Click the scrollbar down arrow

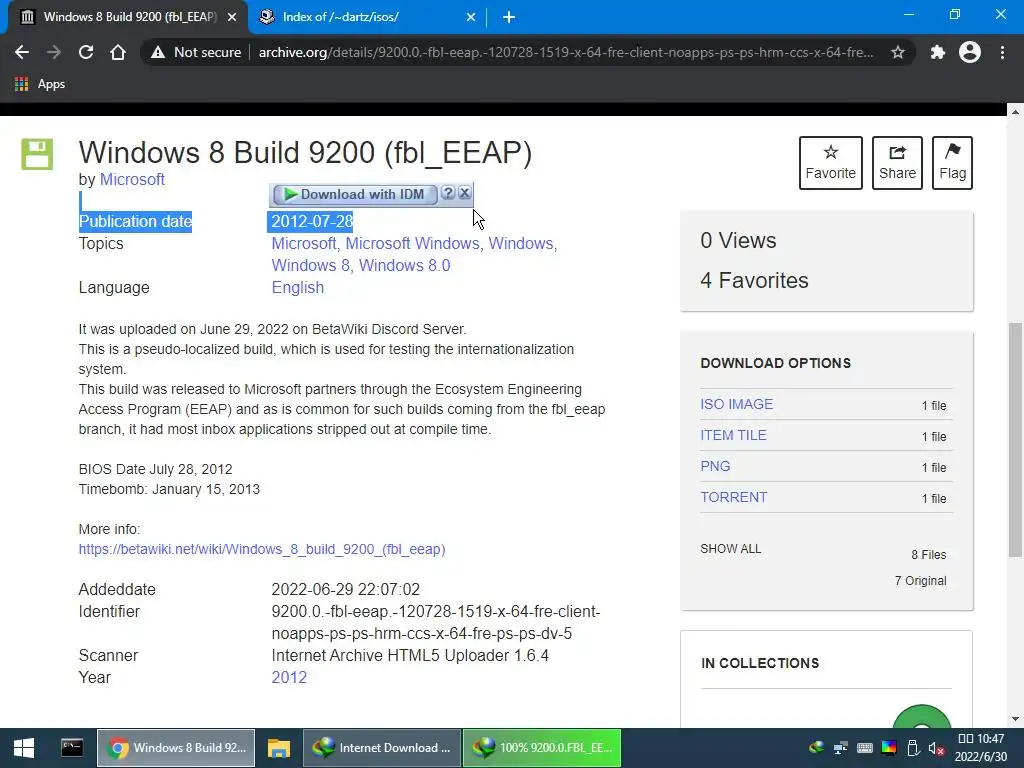point(1015,720)
